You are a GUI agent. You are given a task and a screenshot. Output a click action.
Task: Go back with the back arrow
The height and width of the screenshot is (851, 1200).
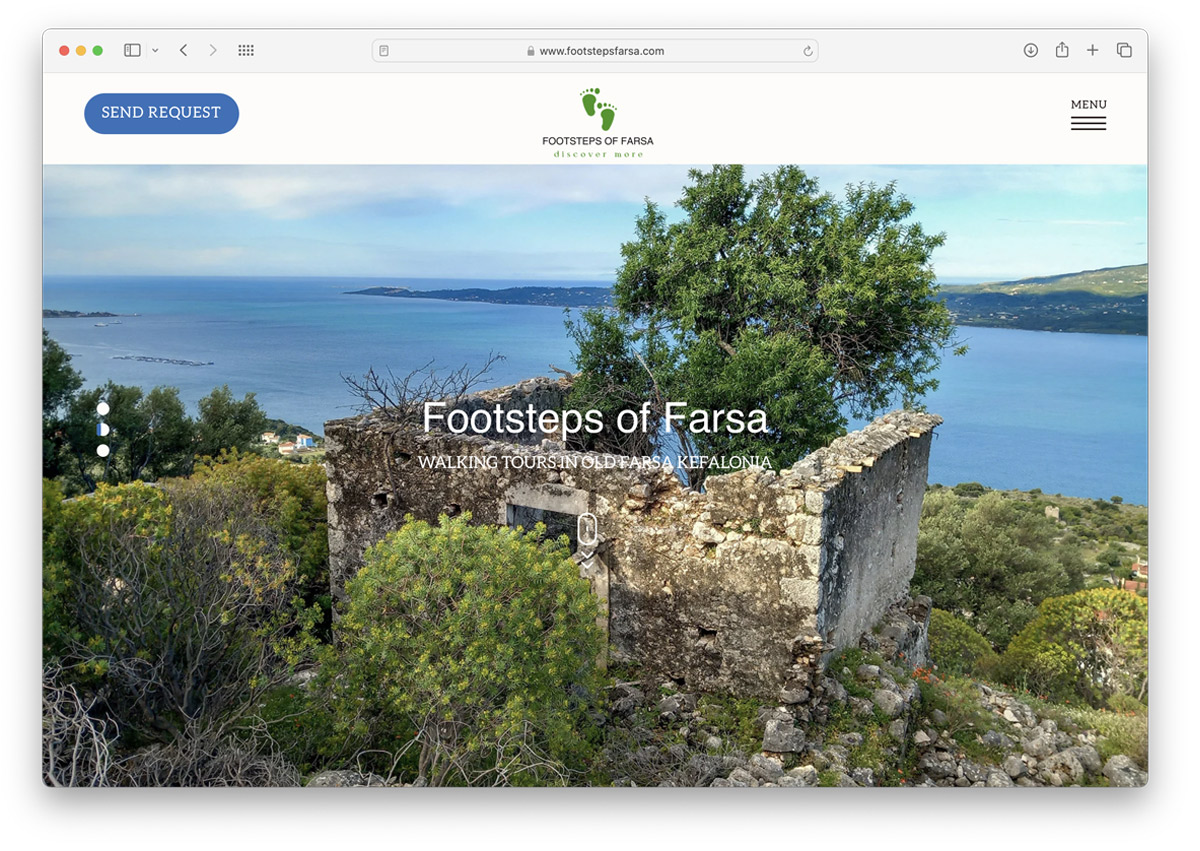(x=183, y=50)
